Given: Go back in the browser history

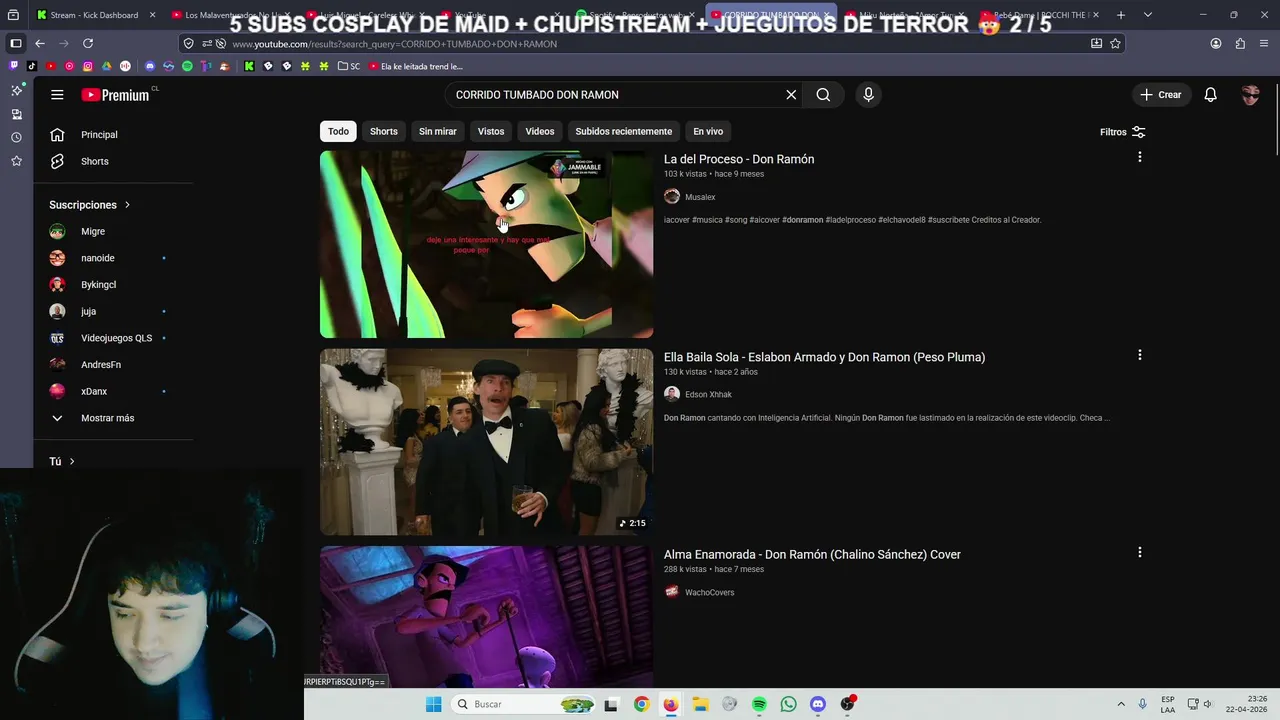Looking at the screenshot, I should click(40, 44).
